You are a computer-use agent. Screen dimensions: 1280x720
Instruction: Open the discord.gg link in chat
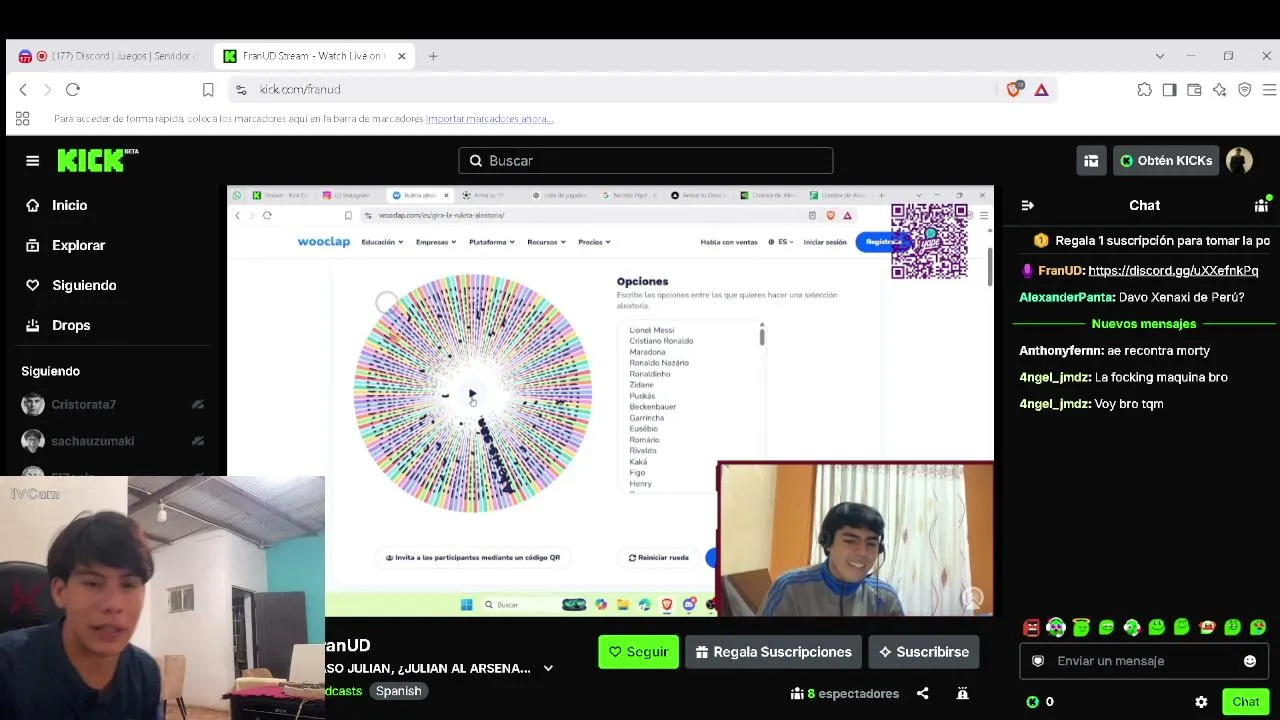pos(1173,270)
